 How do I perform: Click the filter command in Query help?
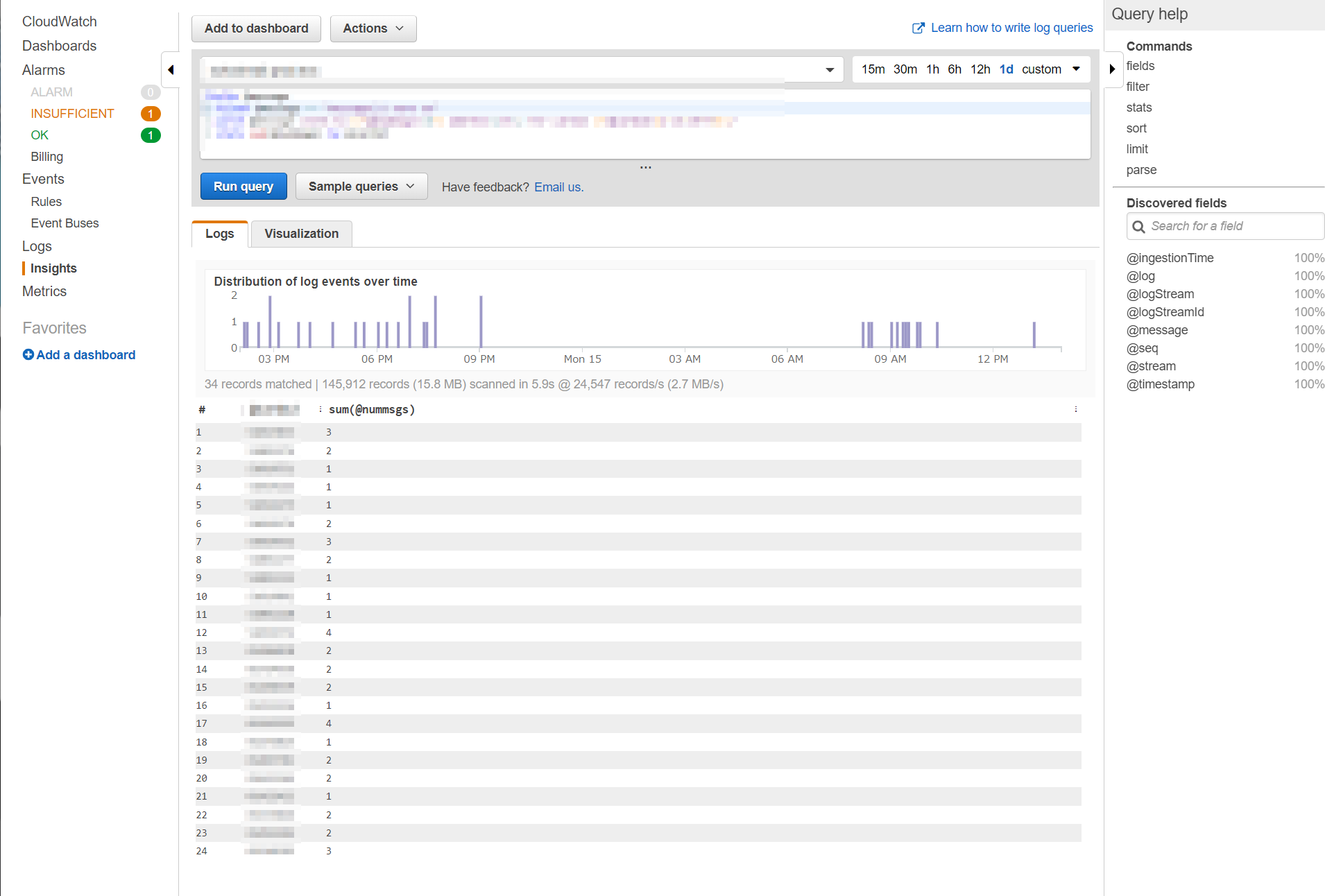1138,87
